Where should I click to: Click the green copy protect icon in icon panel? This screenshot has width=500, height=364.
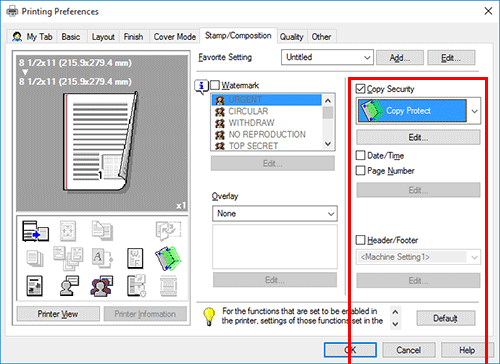(x=168, y=258)
